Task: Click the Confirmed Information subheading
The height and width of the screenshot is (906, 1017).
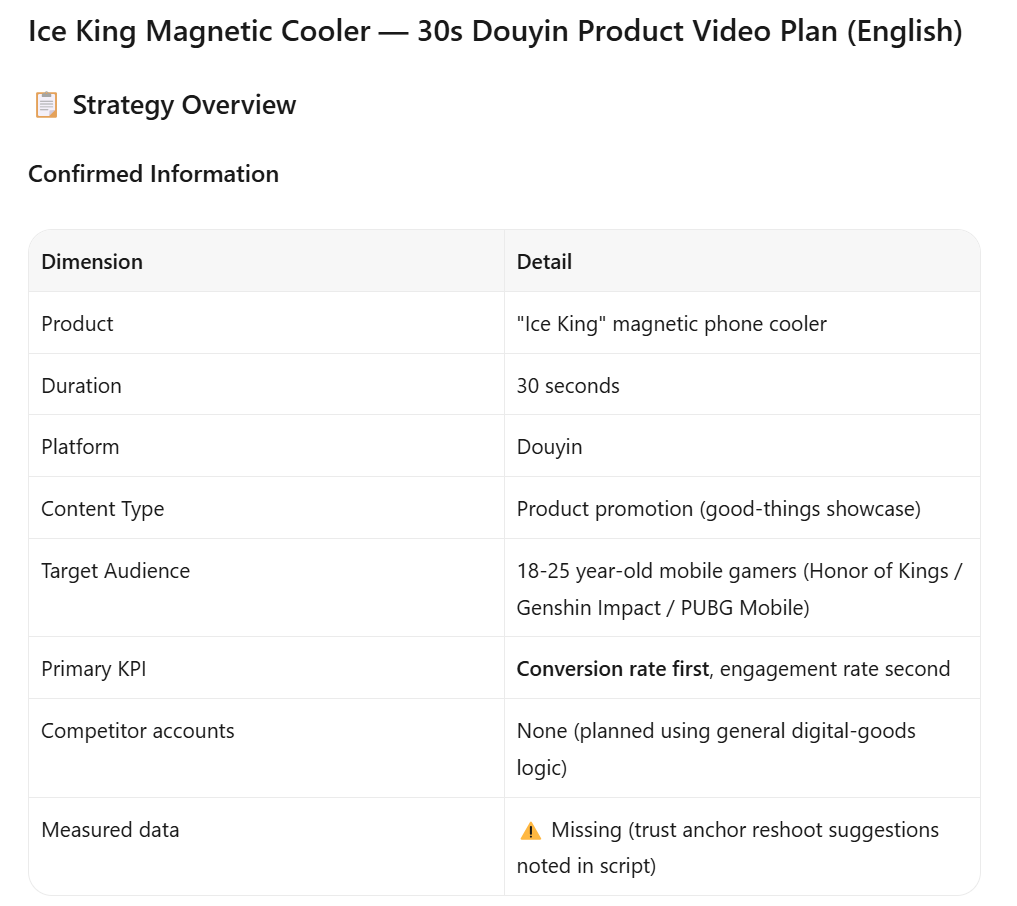Action: pos(154,174)
